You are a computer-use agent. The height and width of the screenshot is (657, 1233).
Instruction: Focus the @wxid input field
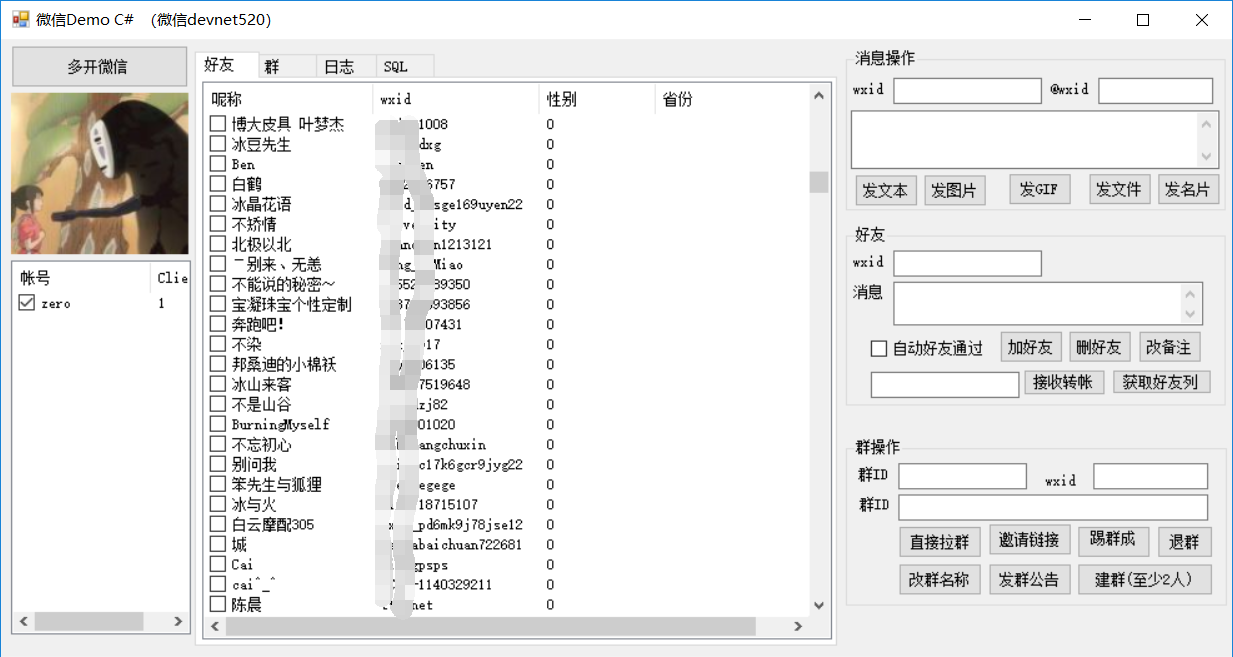click(x=1156, y=91)
